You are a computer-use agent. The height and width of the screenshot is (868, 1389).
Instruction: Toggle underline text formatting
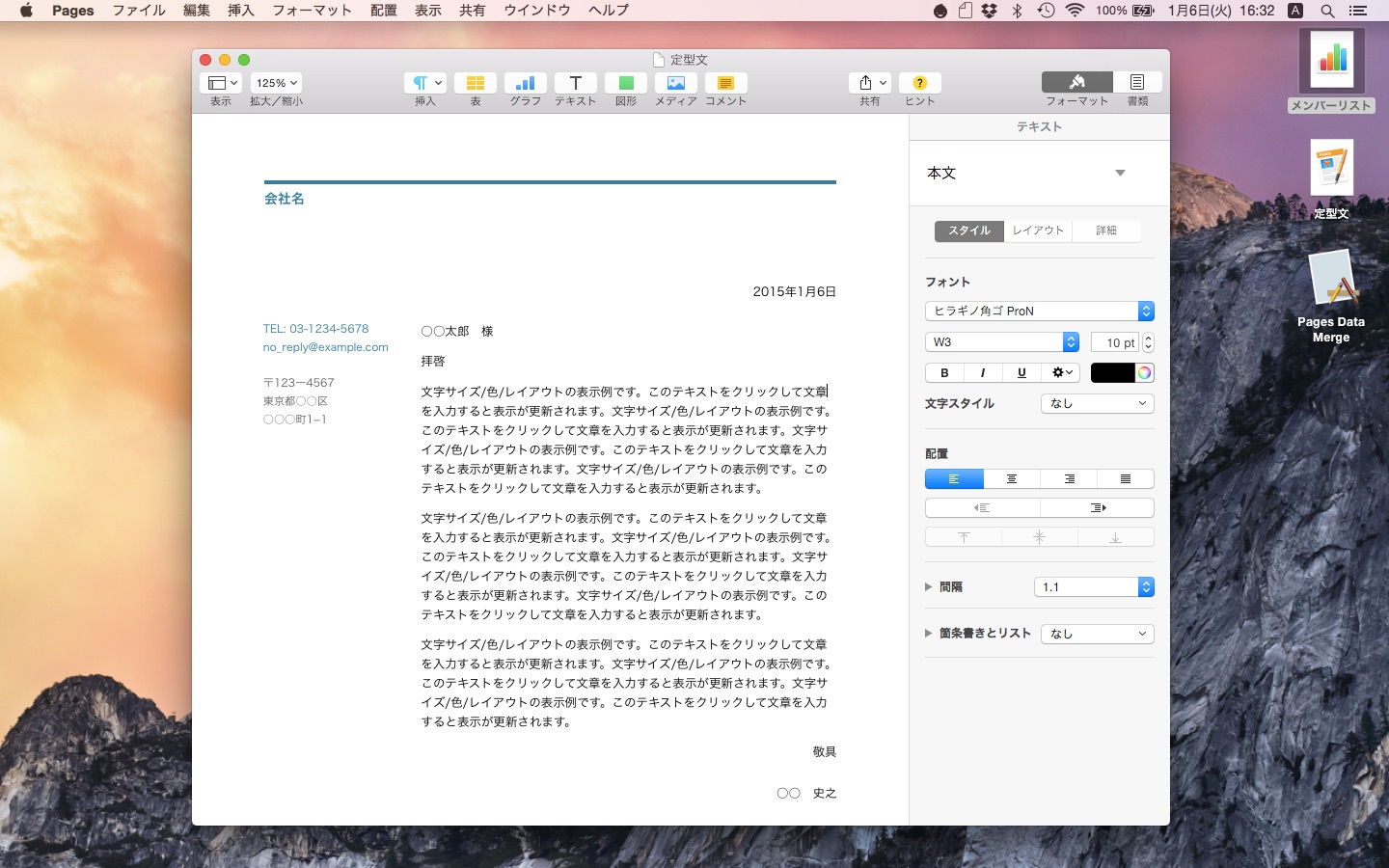tap(1022, 372)
